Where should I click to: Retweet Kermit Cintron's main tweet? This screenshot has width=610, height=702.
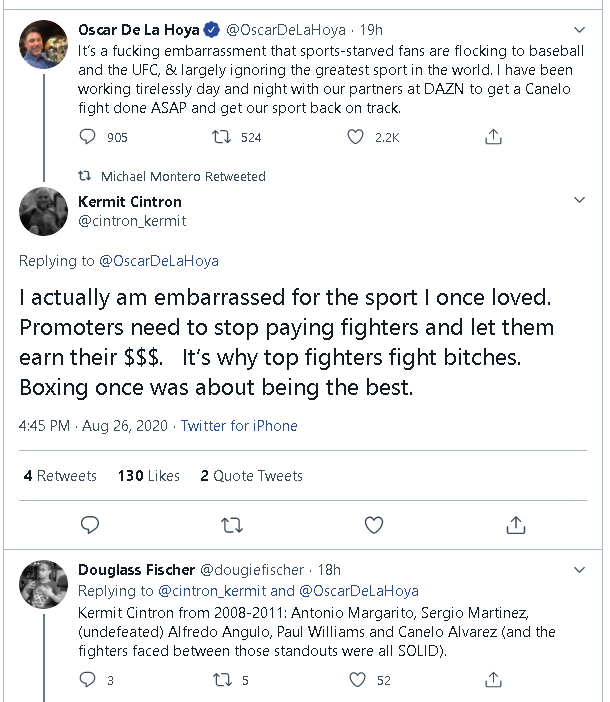(x=231, y=524)
